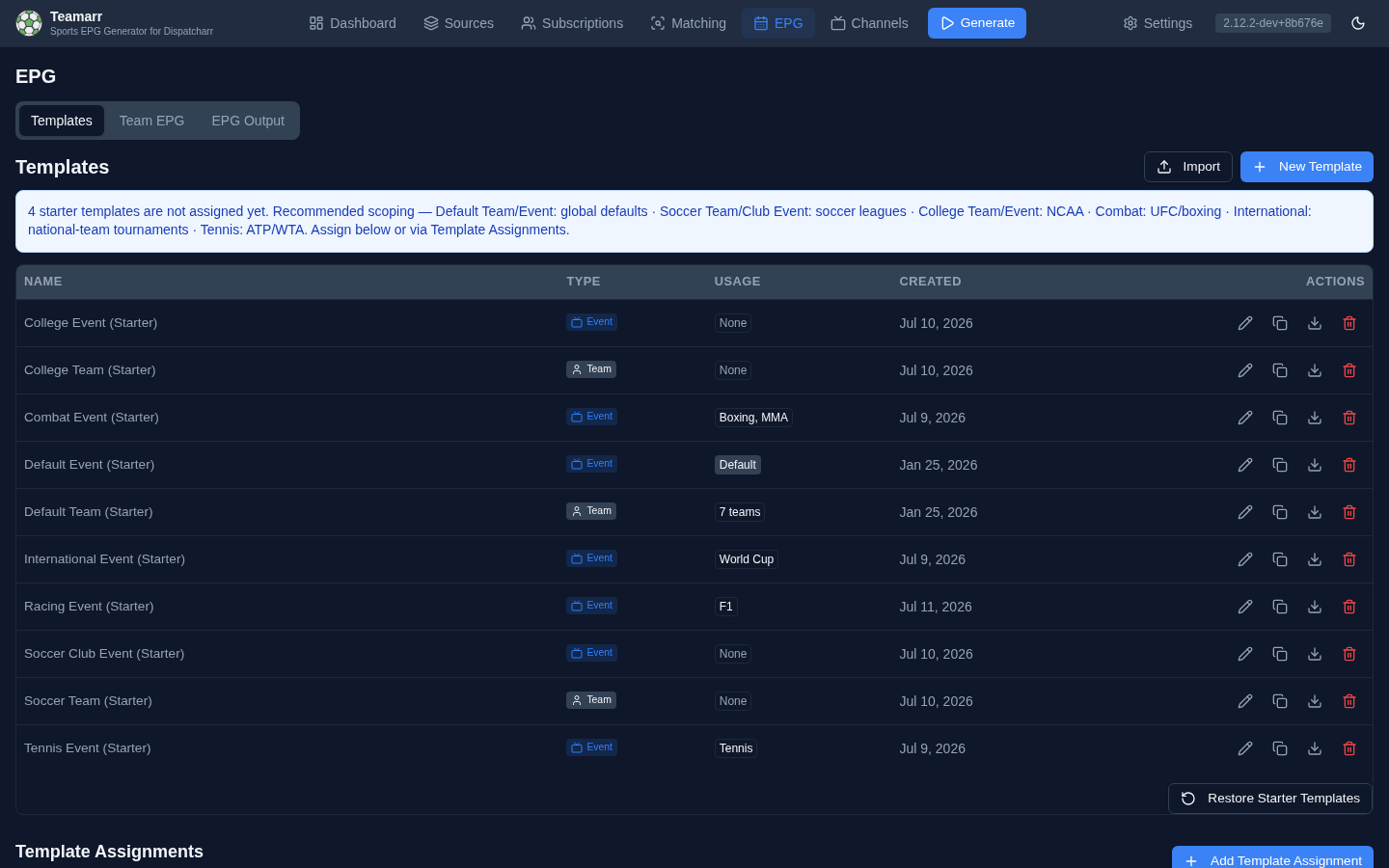Open the Channels page
Screen dimensions: 1389x868
coord(869,23)
